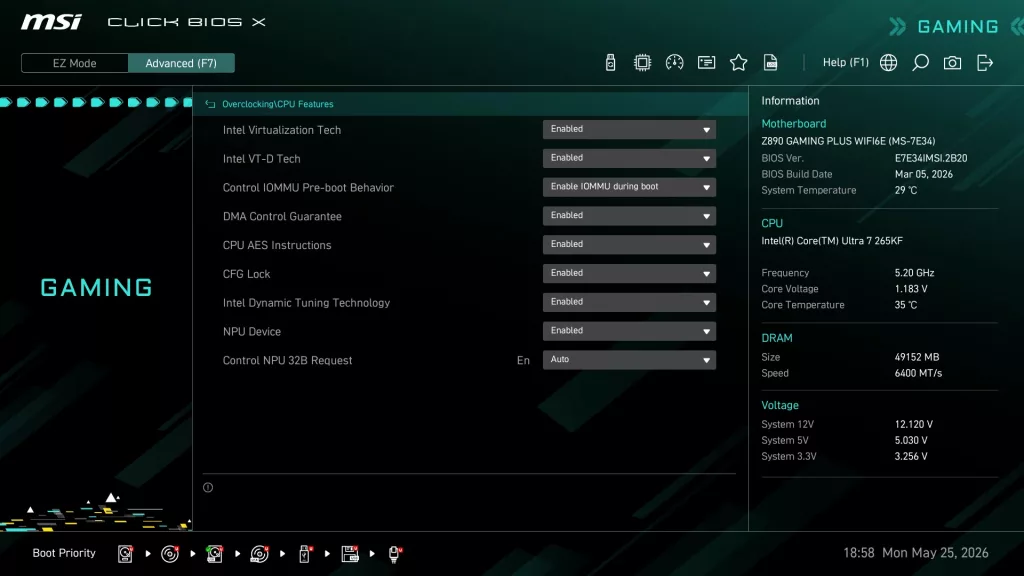Go back via Overclocking breadcrumb arrow

click(210, 104)
